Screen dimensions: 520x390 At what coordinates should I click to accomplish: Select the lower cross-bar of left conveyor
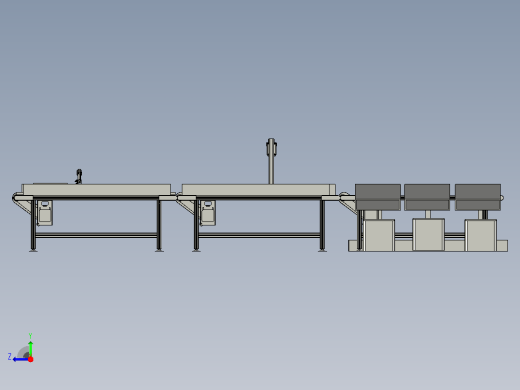pyautogui.click(x=96, y=235)
